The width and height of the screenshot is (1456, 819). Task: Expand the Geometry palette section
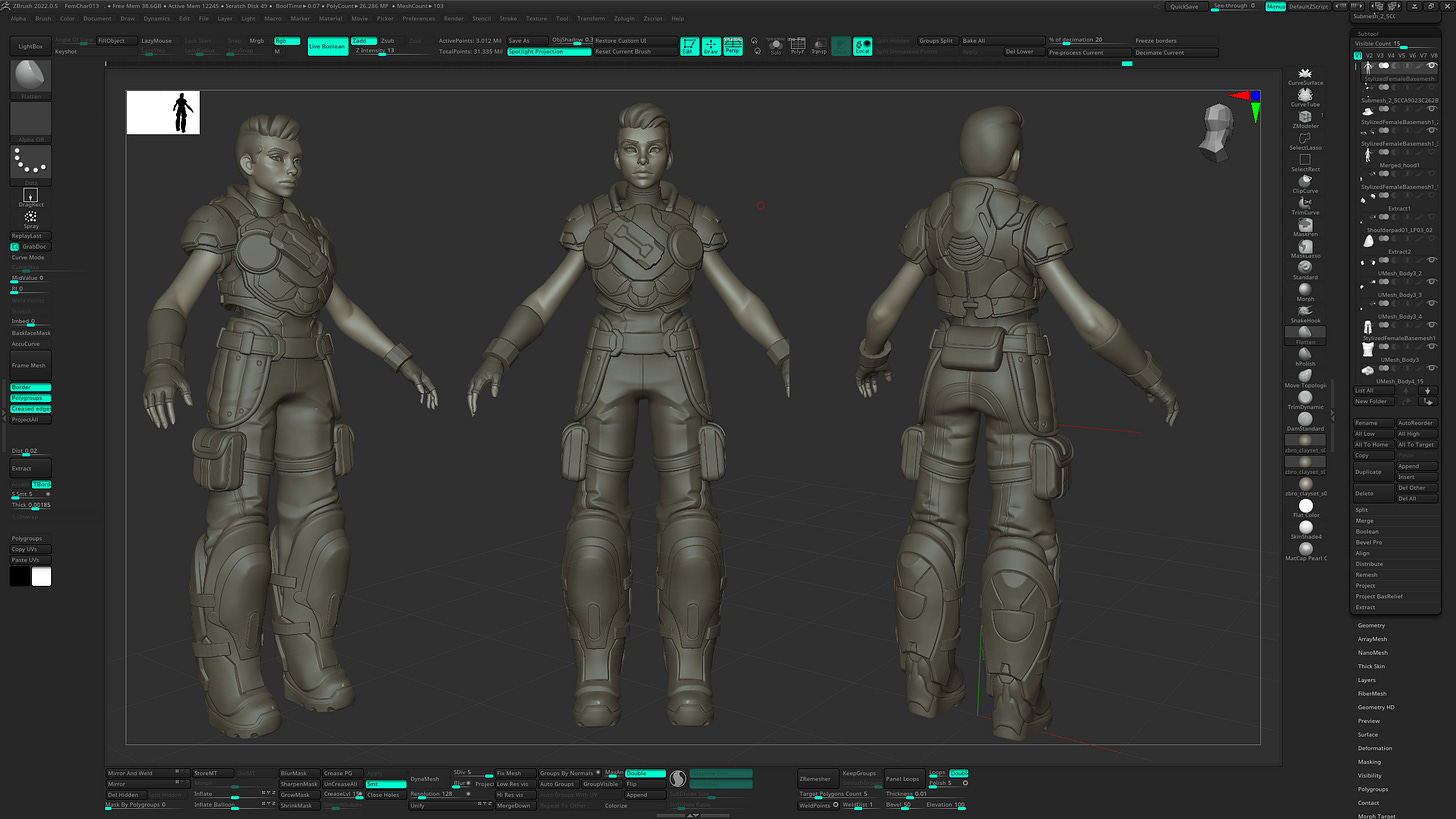1371,625
